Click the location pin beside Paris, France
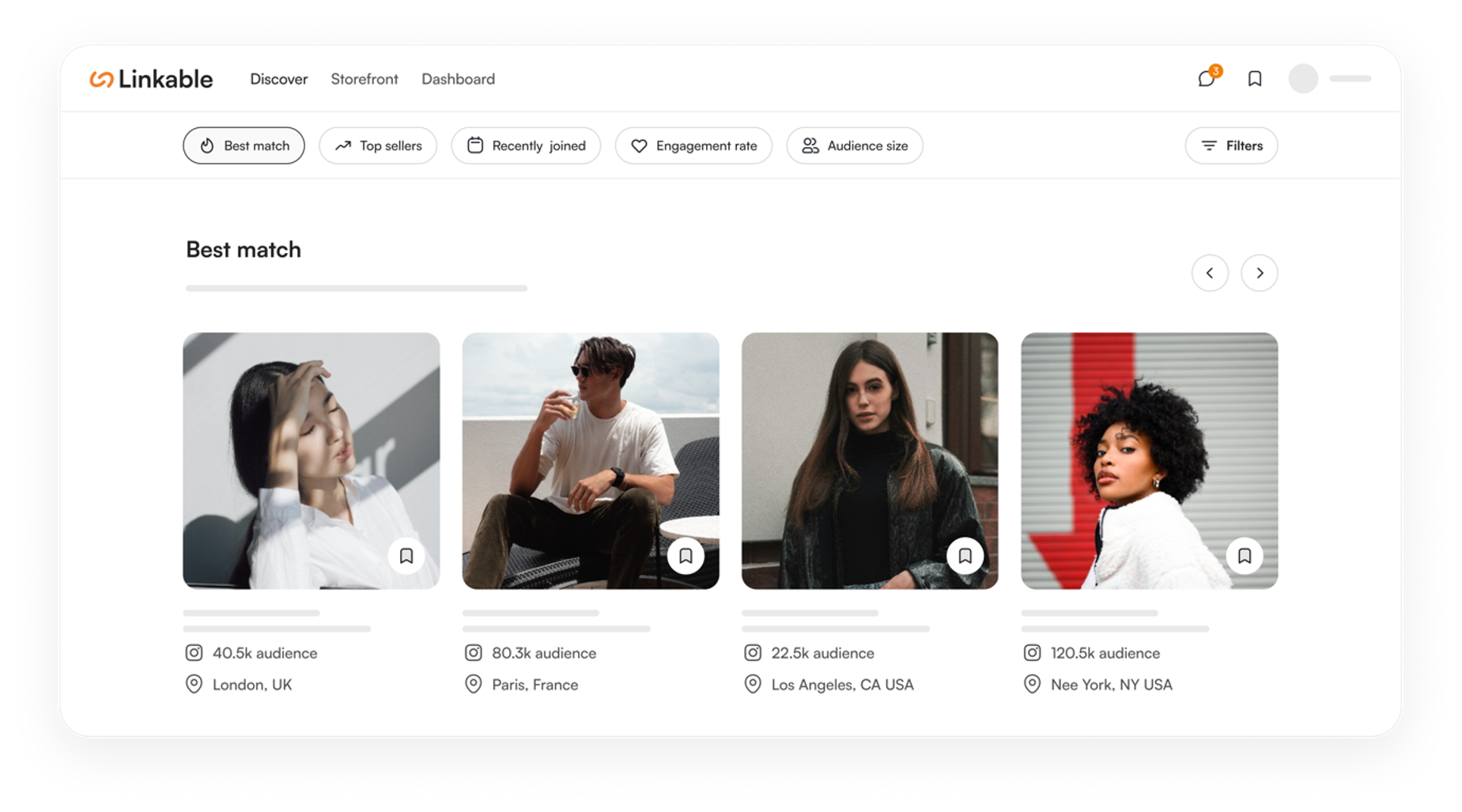 click(x=473, y=685)
